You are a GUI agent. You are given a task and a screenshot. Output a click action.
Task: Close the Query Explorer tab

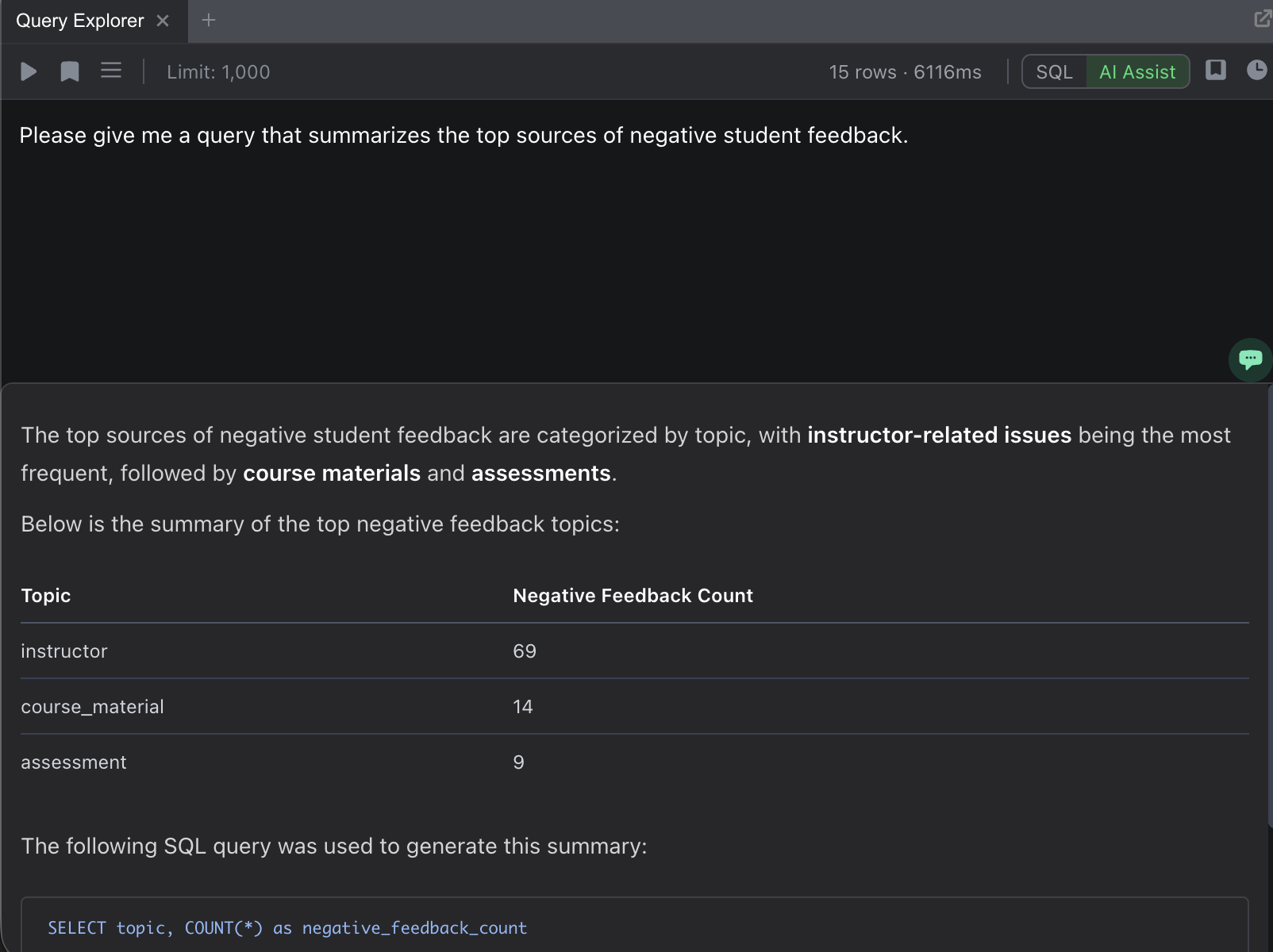click(x=163, y=21)
